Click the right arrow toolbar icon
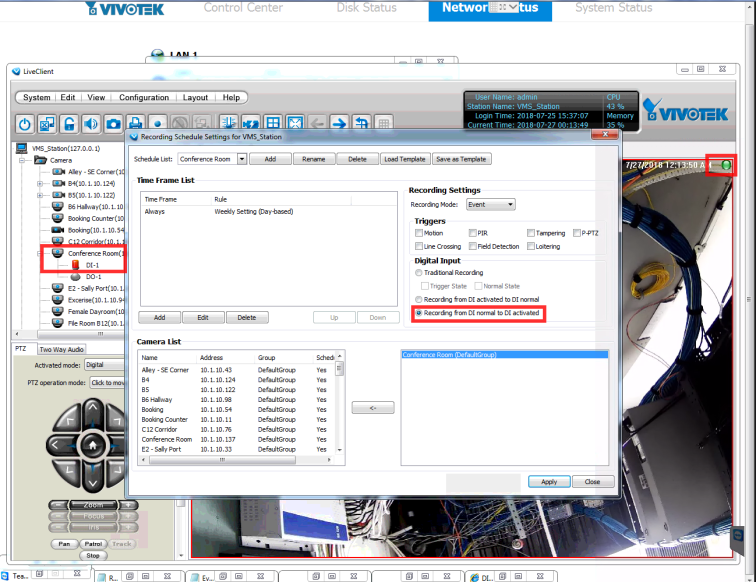Image resolution: width=756 pixels, height=582 pixels. pyautogui.click(x=339, y=123)
